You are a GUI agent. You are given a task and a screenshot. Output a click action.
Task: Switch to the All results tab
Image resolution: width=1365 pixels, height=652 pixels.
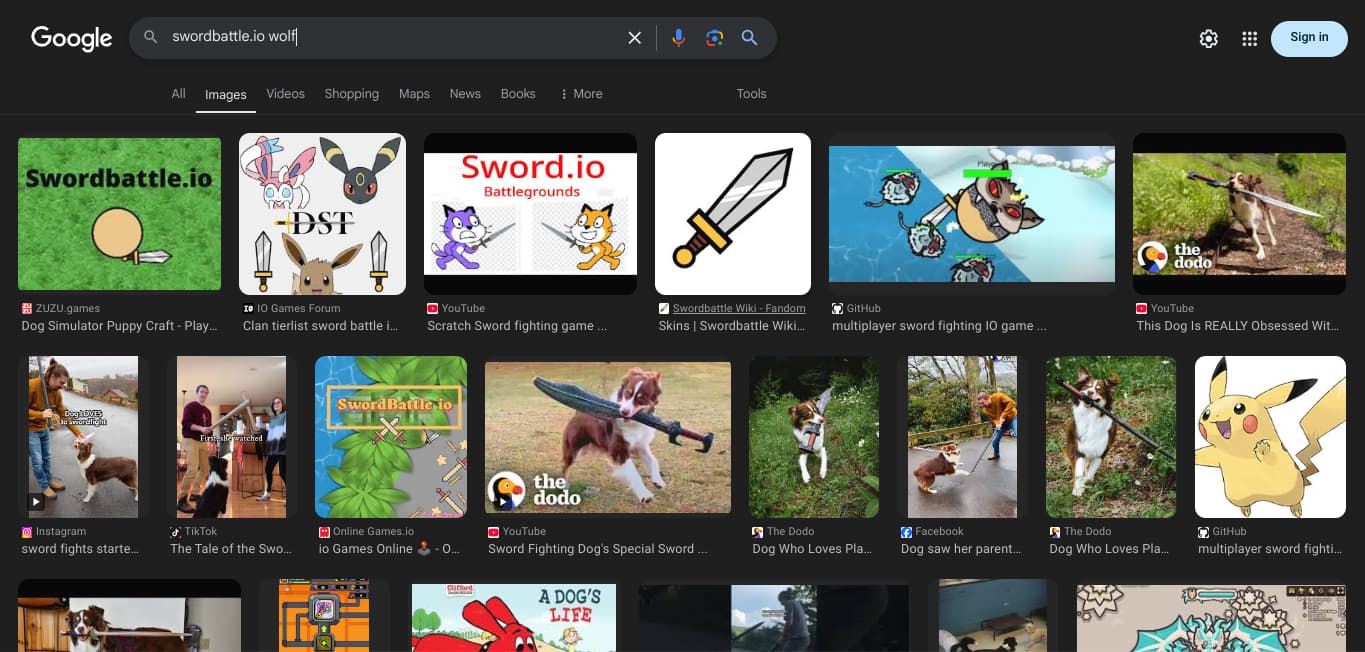pyautogui.click(x=178, y=94)
